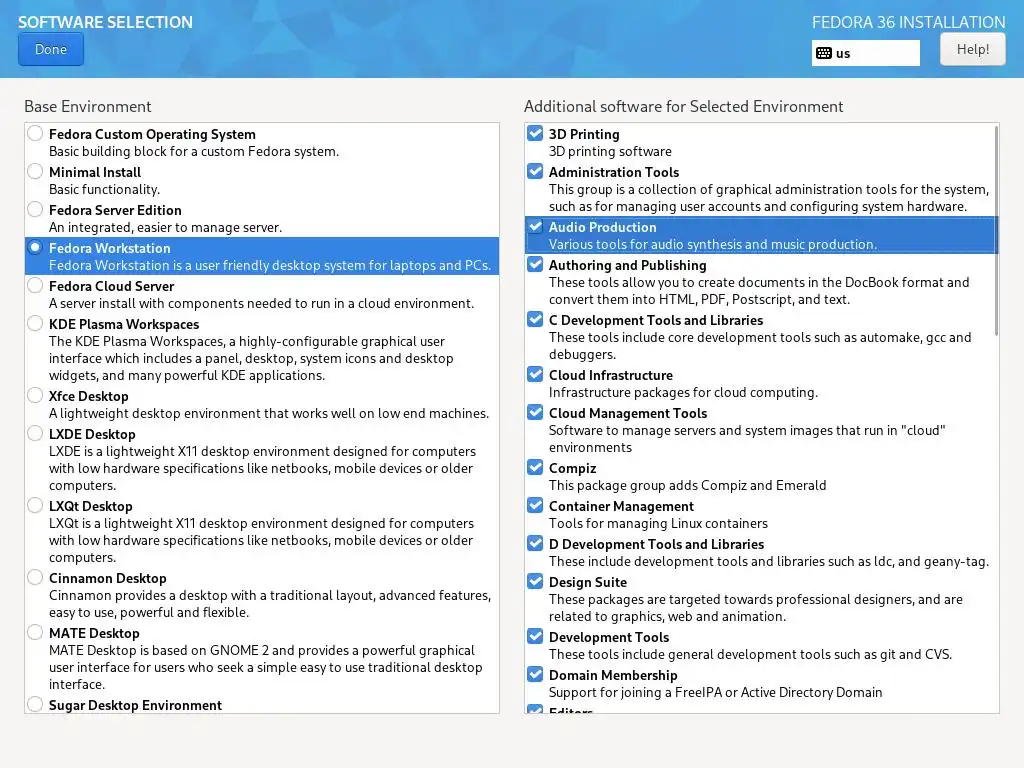The width and height of the screenshot is (1024, 768).
Task: Click 'A lightweight desktop environment' Xfce description
Action: pos(268,413)
